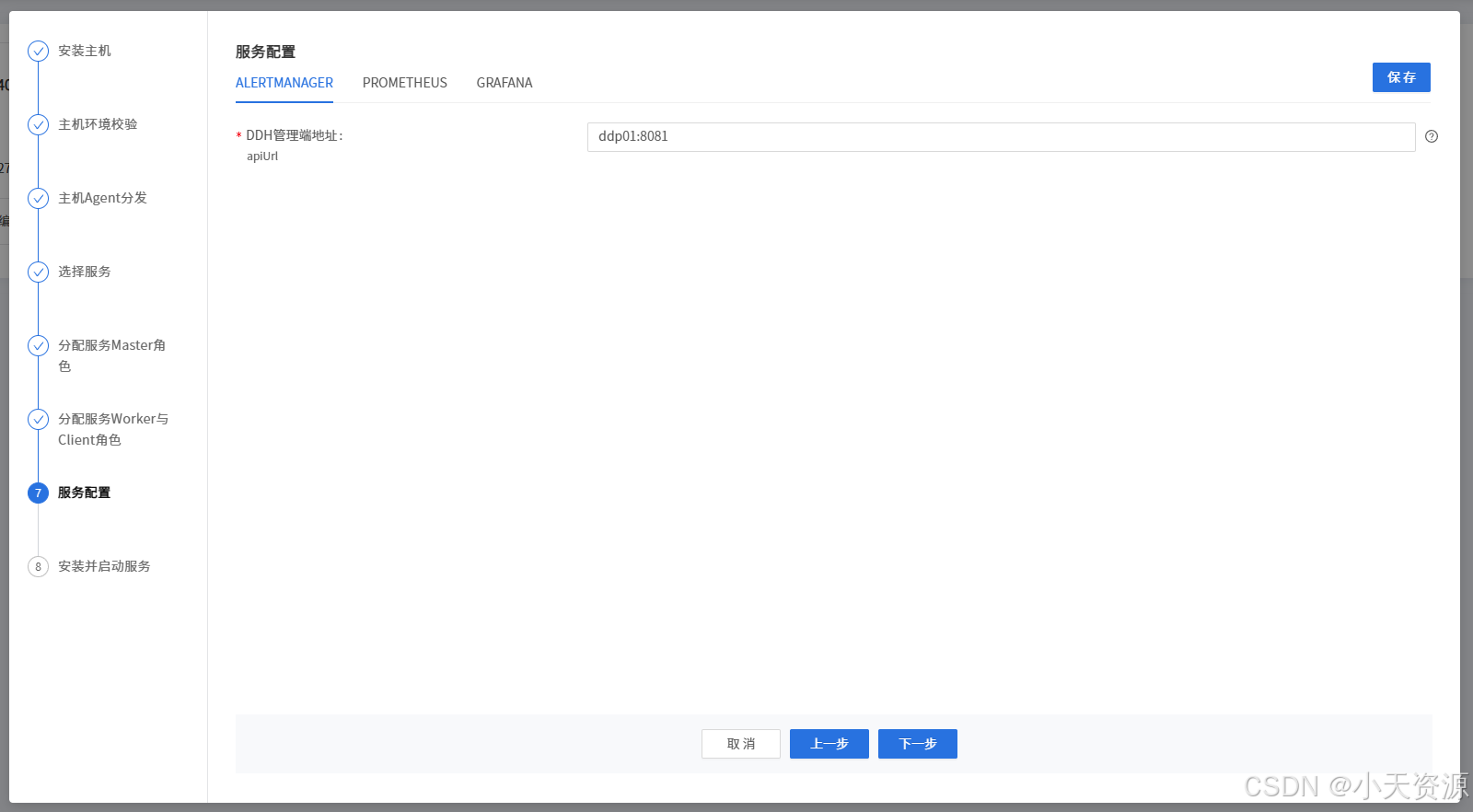This screenshot has width=1473, height=812.
Task: Click the step 8 circle icon
Action: (38, 566)
